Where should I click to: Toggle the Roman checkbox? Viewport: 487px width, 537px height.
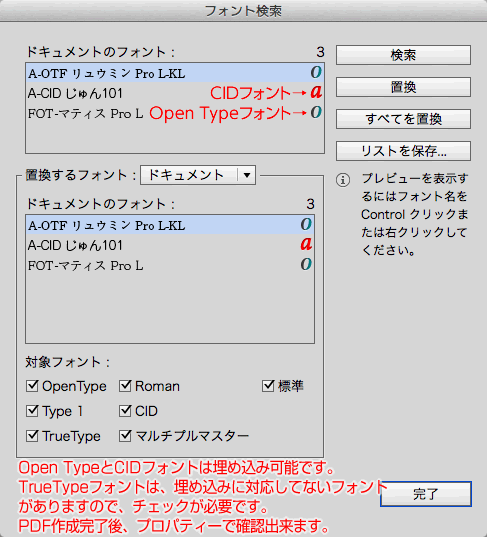[x=125, y=386]
